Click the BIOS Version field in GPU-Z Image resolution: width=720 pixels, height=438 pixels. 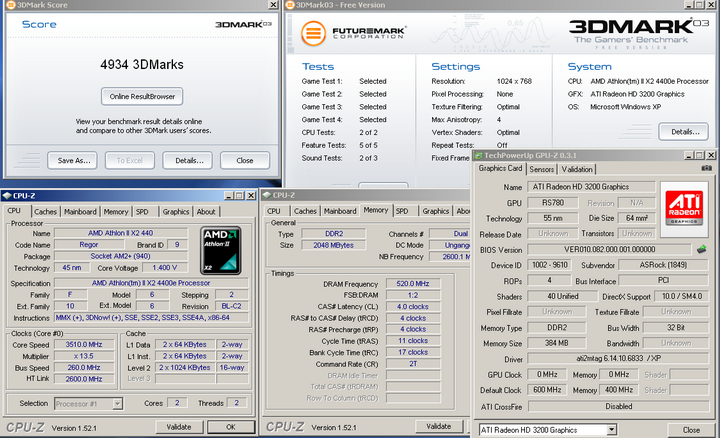pos(609,249)
